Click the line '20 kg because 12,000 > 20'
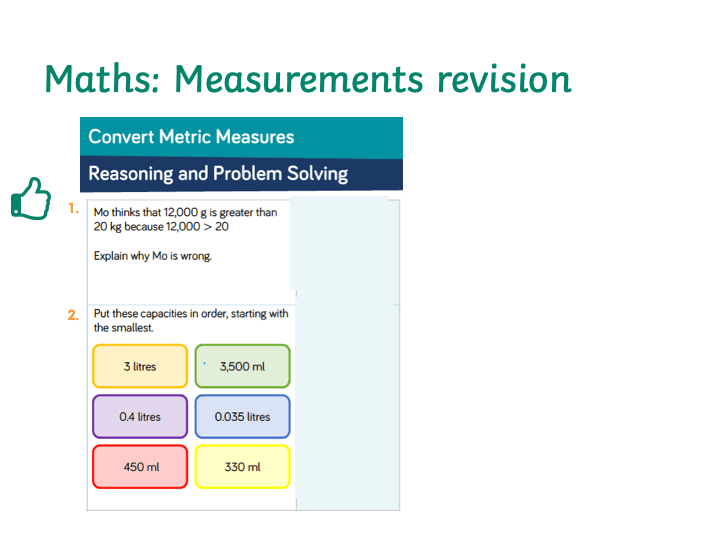The width and height of the screenshot is (720, 540). point(161,226)
